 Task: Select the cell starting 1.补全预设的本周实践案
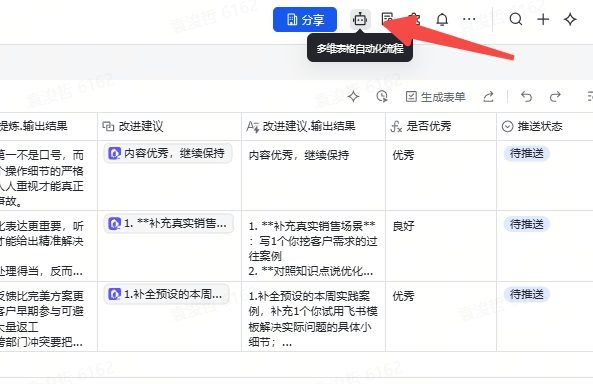[314, 317]
